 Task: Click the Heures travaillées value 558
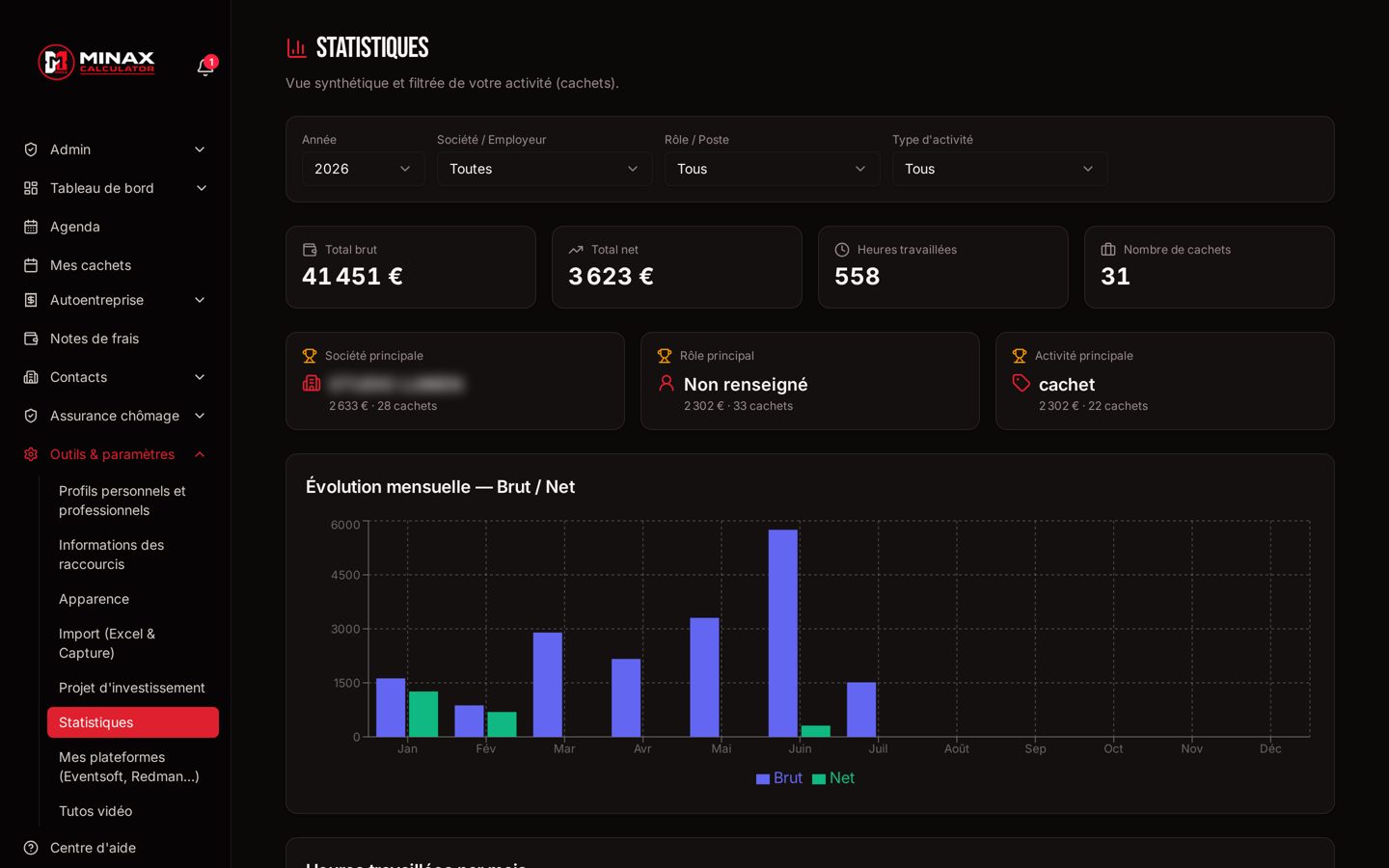coord(858,277)
